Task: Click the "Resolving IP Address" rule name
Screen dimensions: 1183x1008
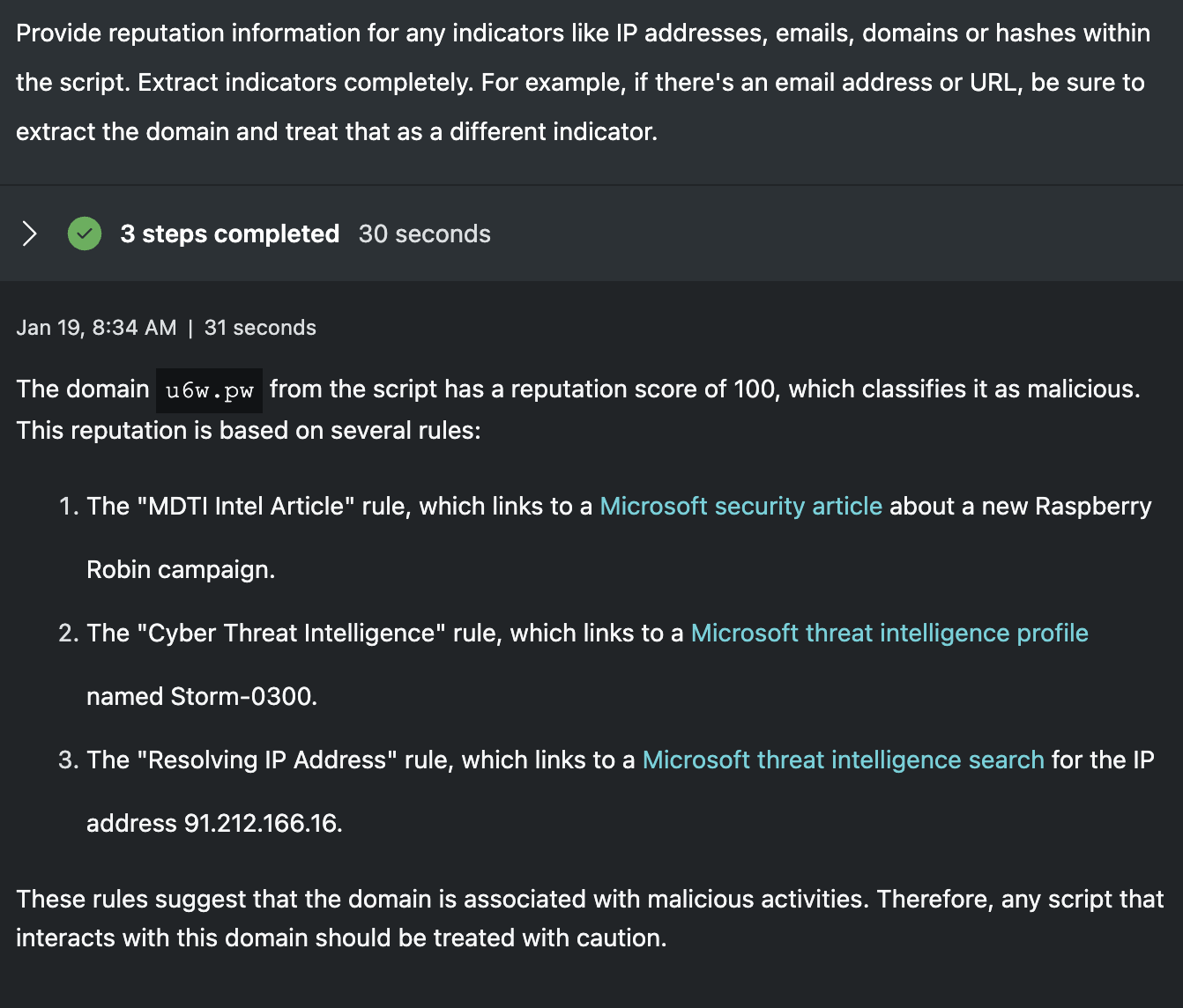Action: pyautogui.click(x=267, y=760)
